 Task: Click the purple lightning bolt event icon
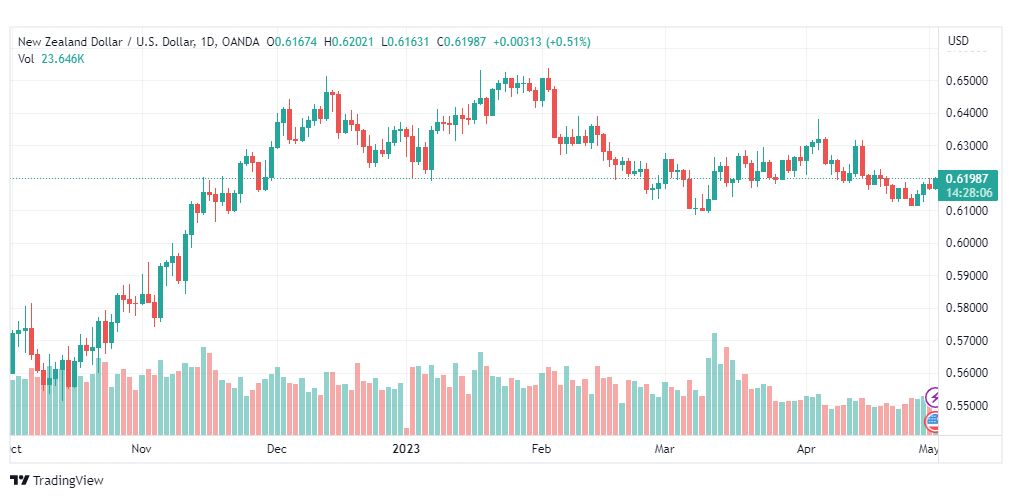point(933,397)
